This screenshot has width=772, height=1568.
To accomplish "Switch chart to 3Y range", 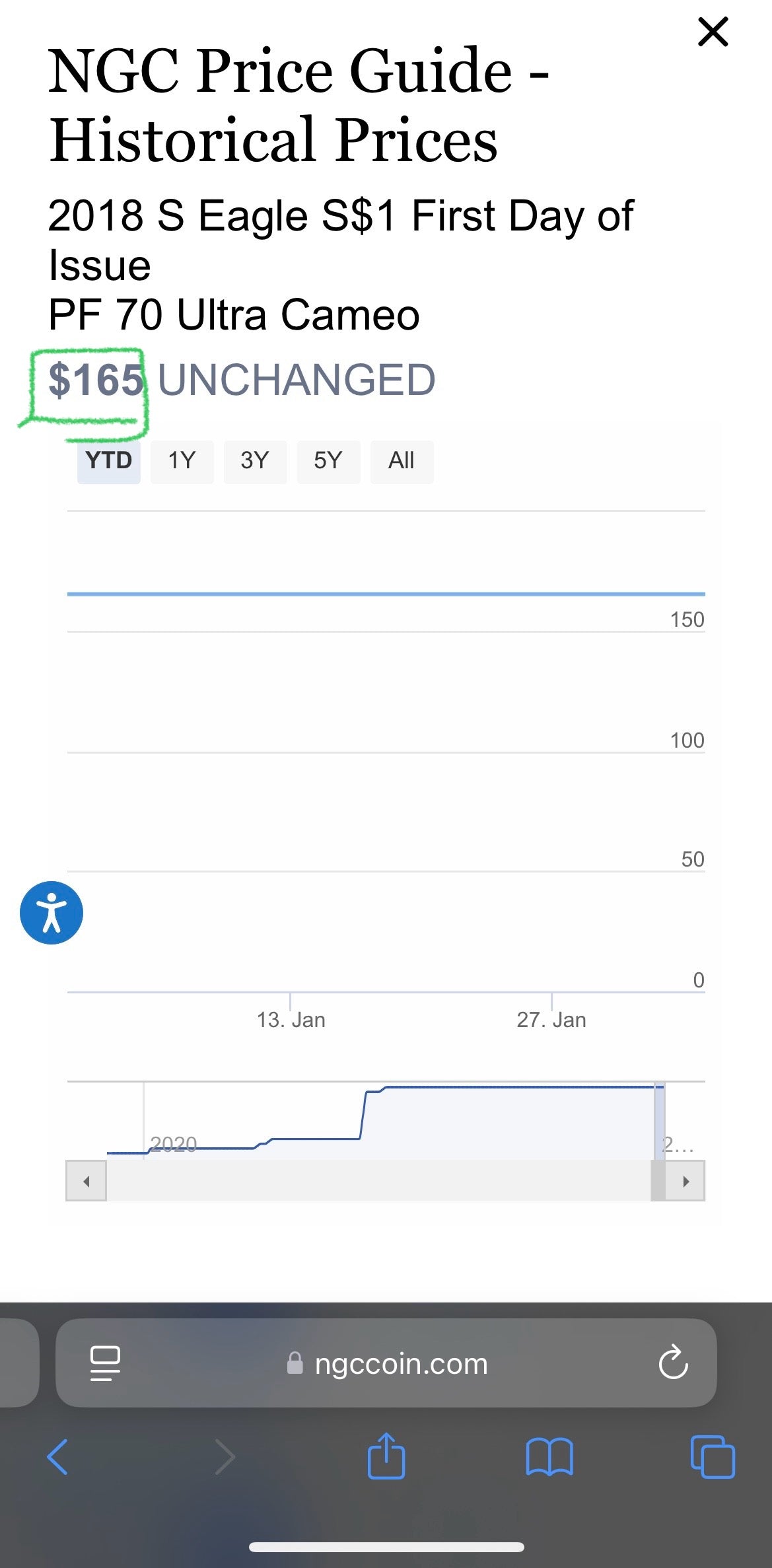I will point(255,461).
